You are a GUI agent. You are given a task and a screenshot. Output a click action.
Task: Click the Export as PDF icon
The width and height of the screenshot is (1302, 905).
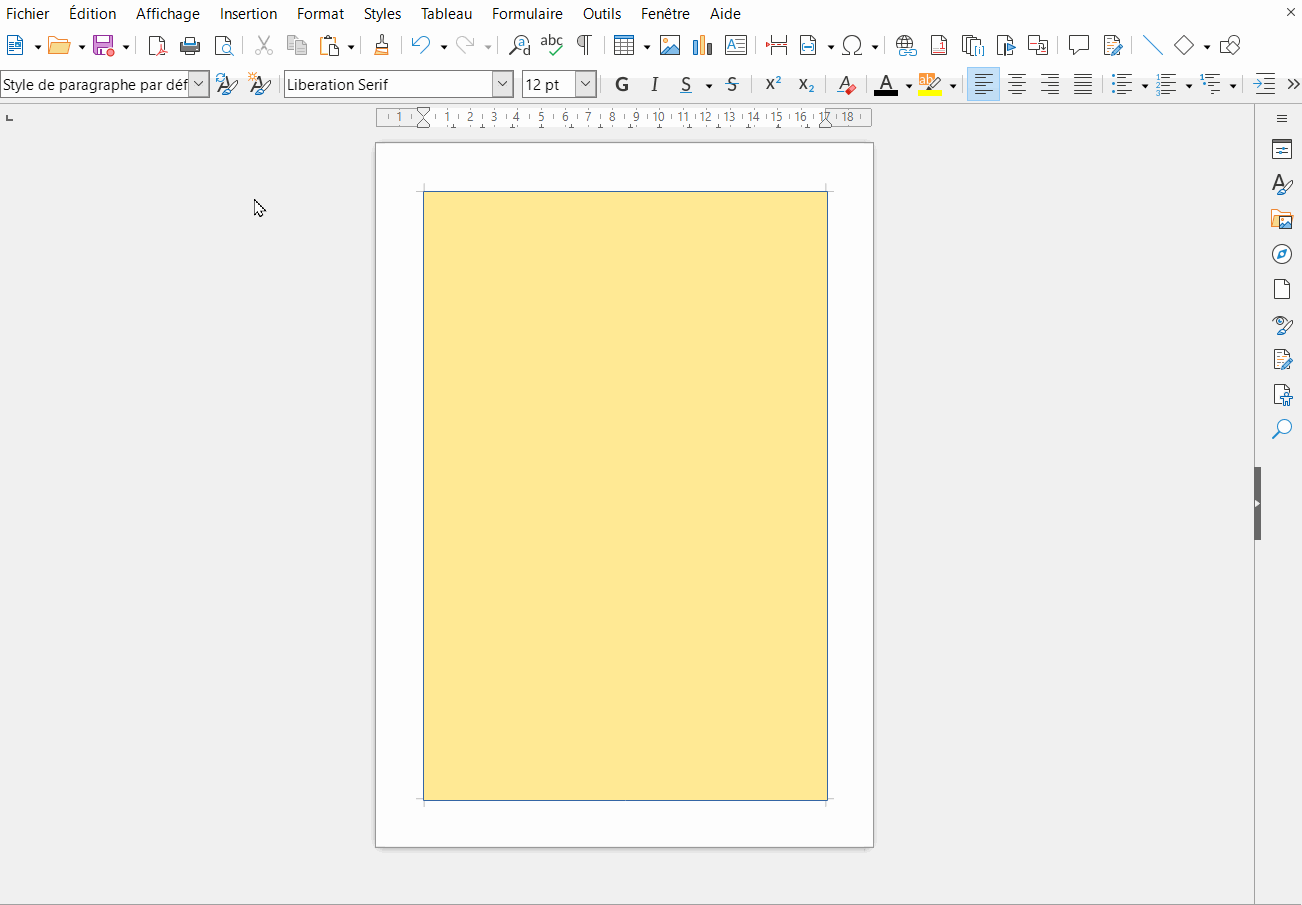coord(157,45)
